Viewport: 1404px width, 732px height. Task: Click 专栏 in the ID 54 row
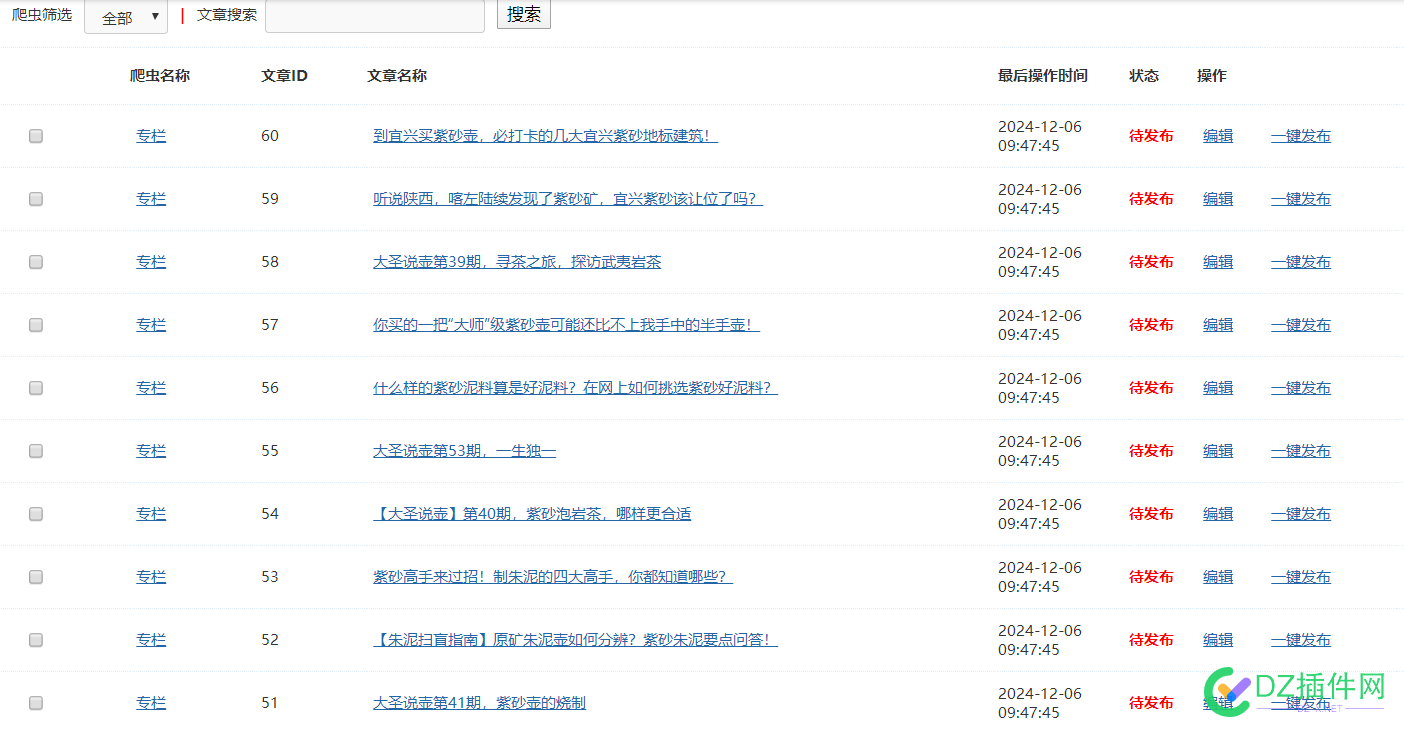pyautogui.click(x=151, y=514)
